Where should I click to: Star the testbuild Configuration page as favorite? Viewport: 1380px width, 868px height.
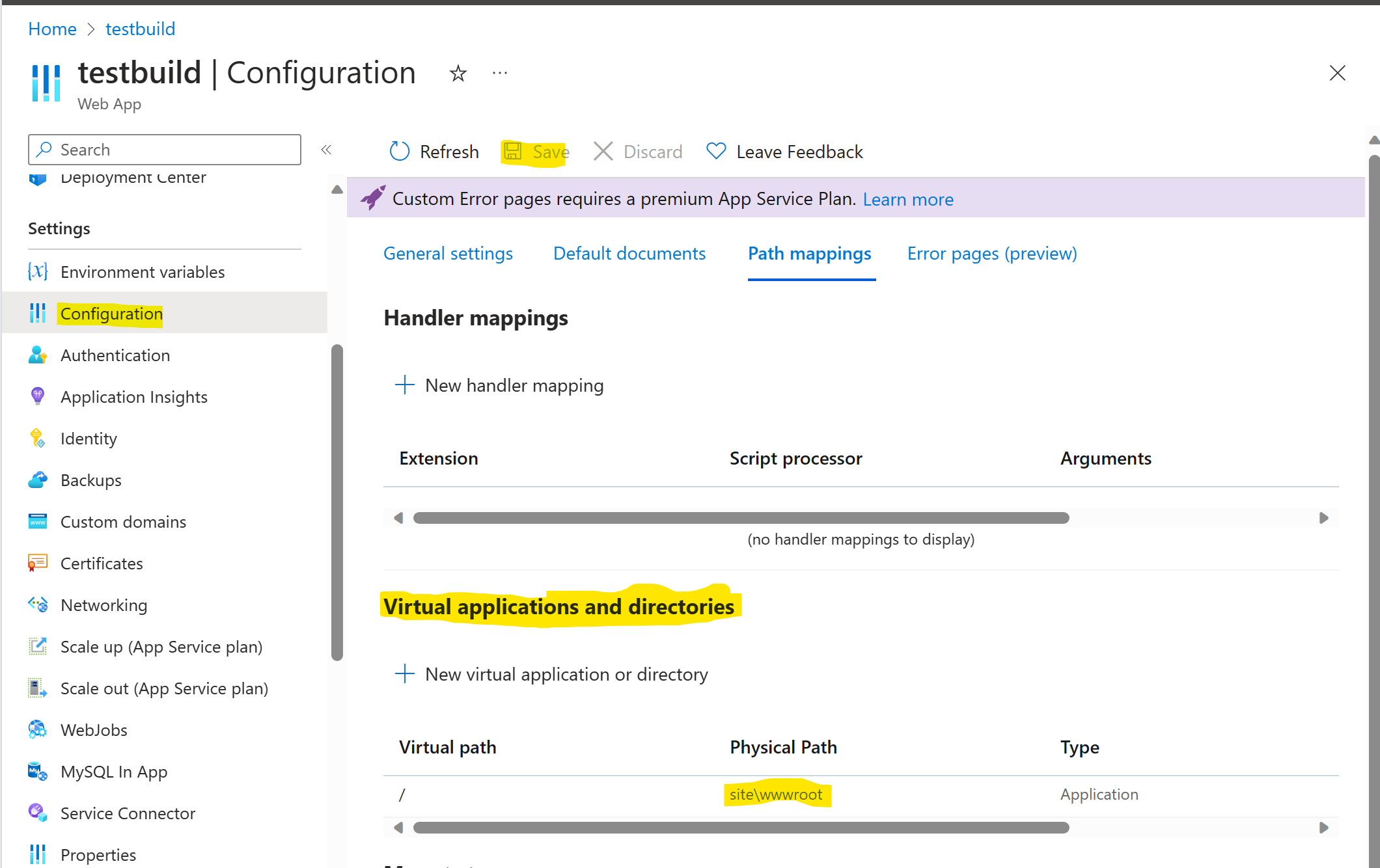(x=458, y=74)
